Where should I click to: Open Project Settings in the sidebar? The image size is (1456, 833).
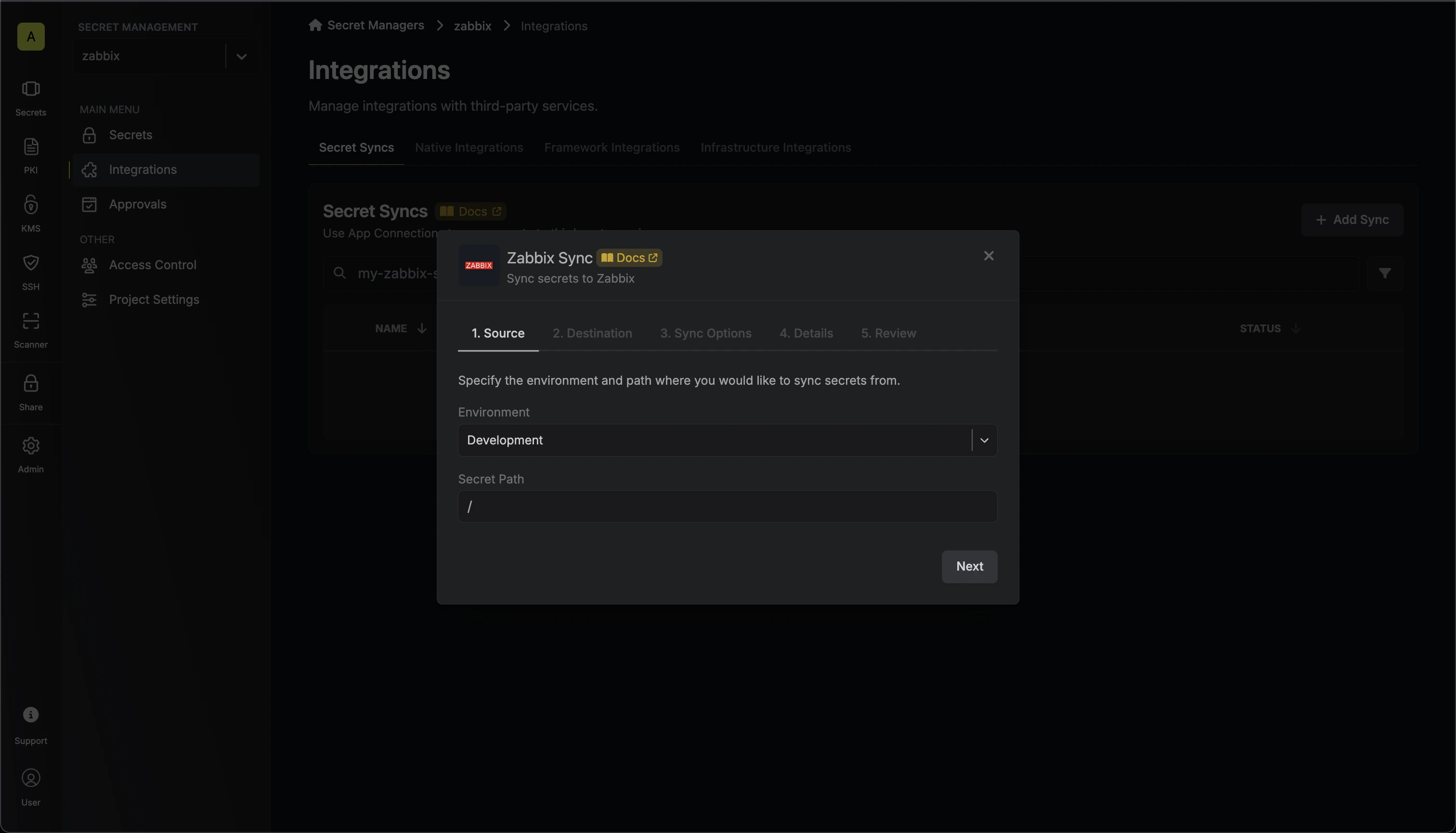(x=166, y=300)
